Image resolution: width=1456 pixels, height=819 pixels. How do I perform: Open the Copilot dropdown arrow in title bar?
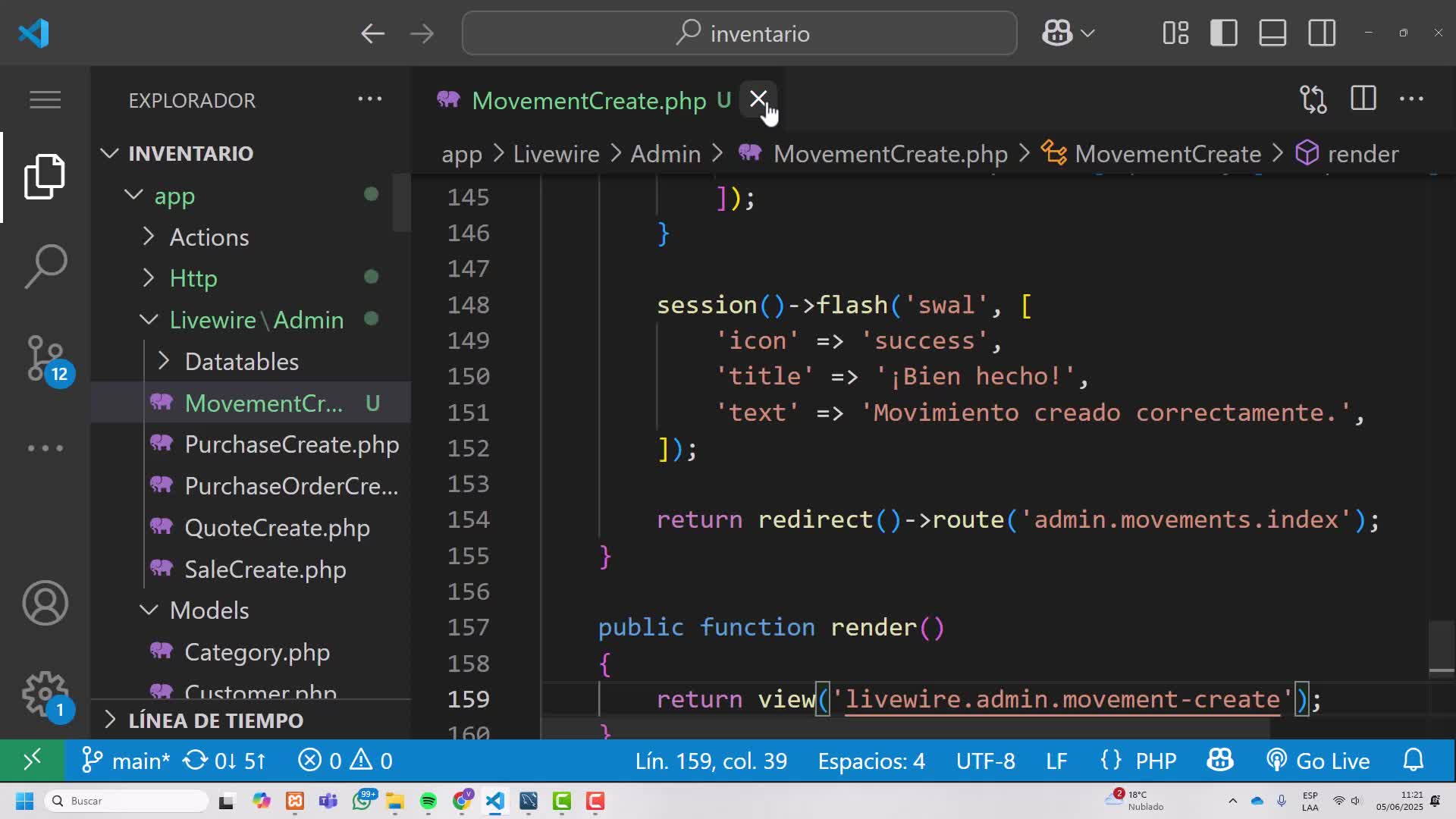pyautogui.click(x=1087, y=33)
